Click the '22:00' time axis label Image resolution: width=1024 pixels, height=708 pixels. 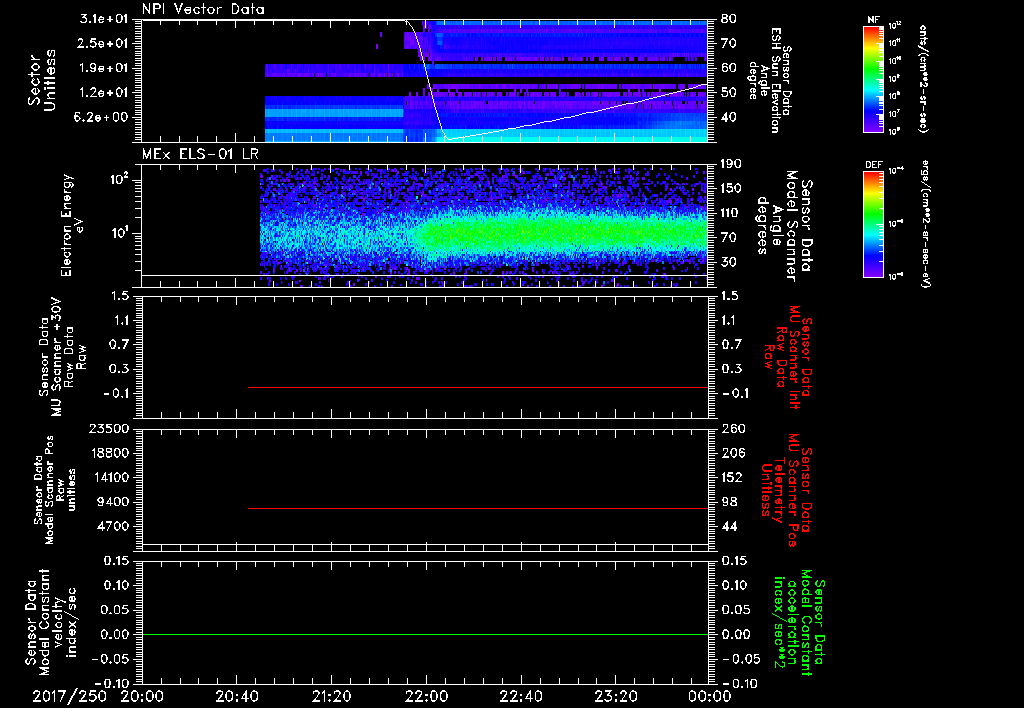[x=426, y=696]
